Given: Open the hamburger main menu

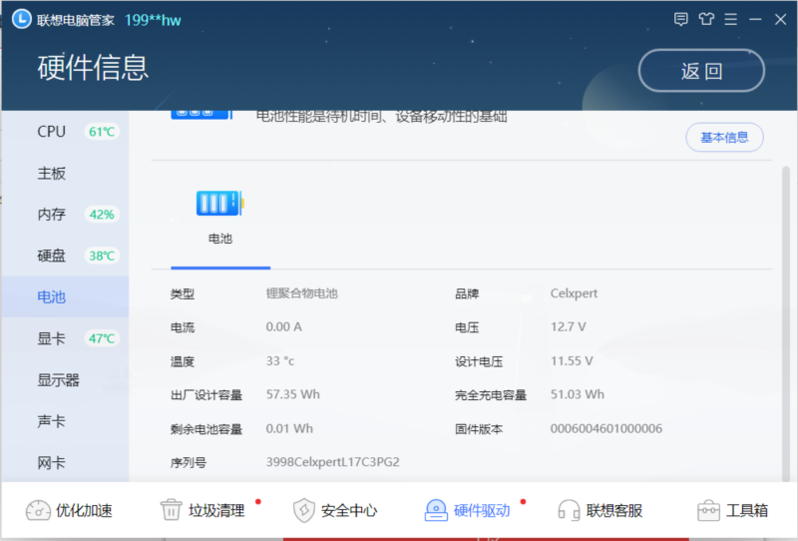Looking at the screenshot, I should (x=731, y=19).
